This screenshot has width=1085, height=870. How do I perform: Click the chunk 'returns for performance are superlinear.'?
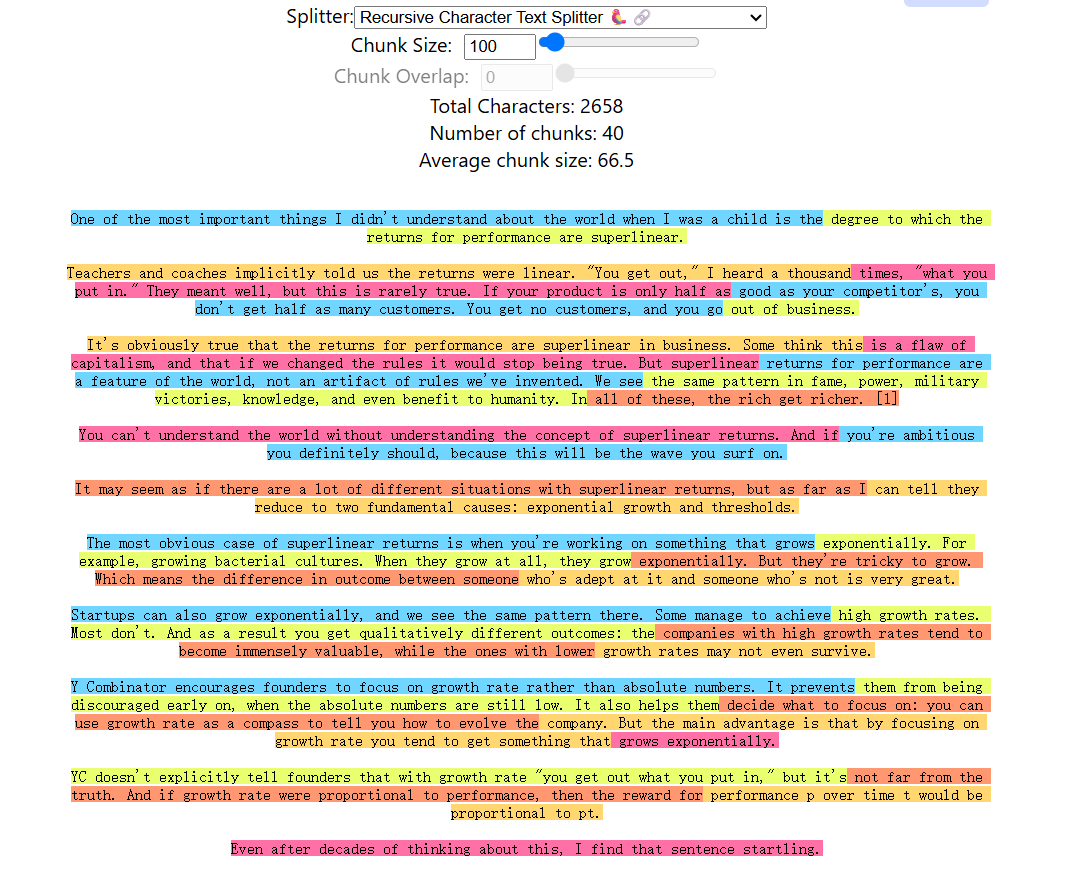point(526,237)
